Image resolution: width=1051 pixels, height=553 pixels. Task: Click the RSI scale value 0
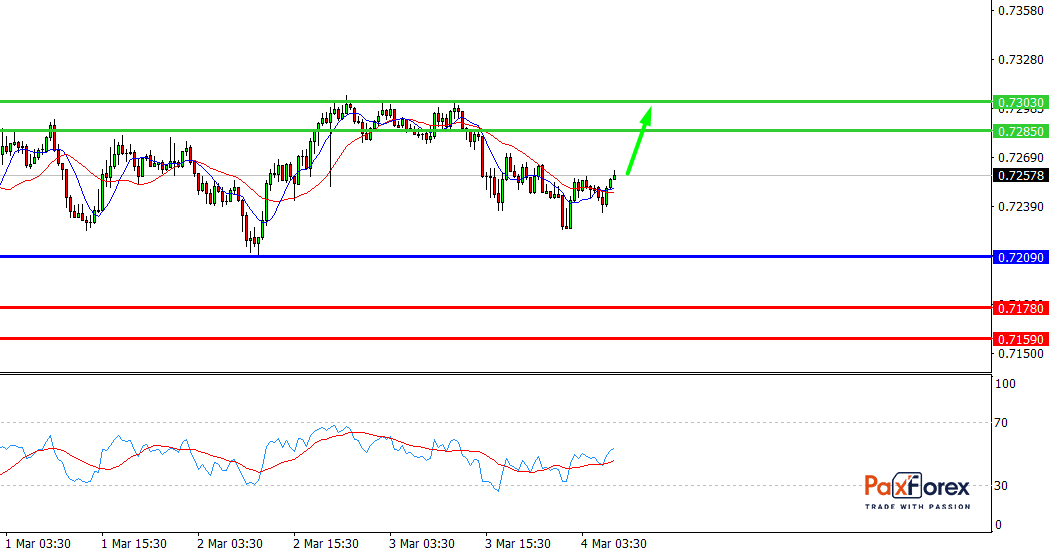[999, 525]
